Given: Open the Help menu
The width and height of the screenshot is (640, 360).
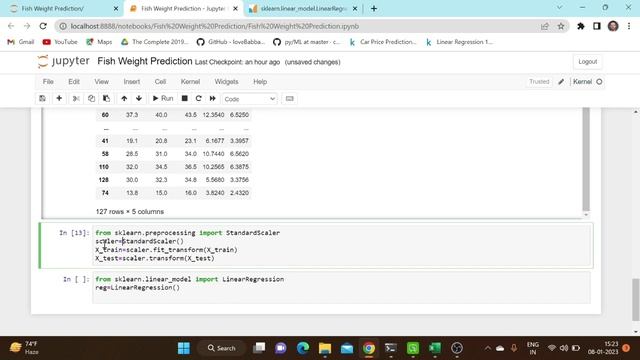Looking at the screenshot, I should [x=260, y=82].
